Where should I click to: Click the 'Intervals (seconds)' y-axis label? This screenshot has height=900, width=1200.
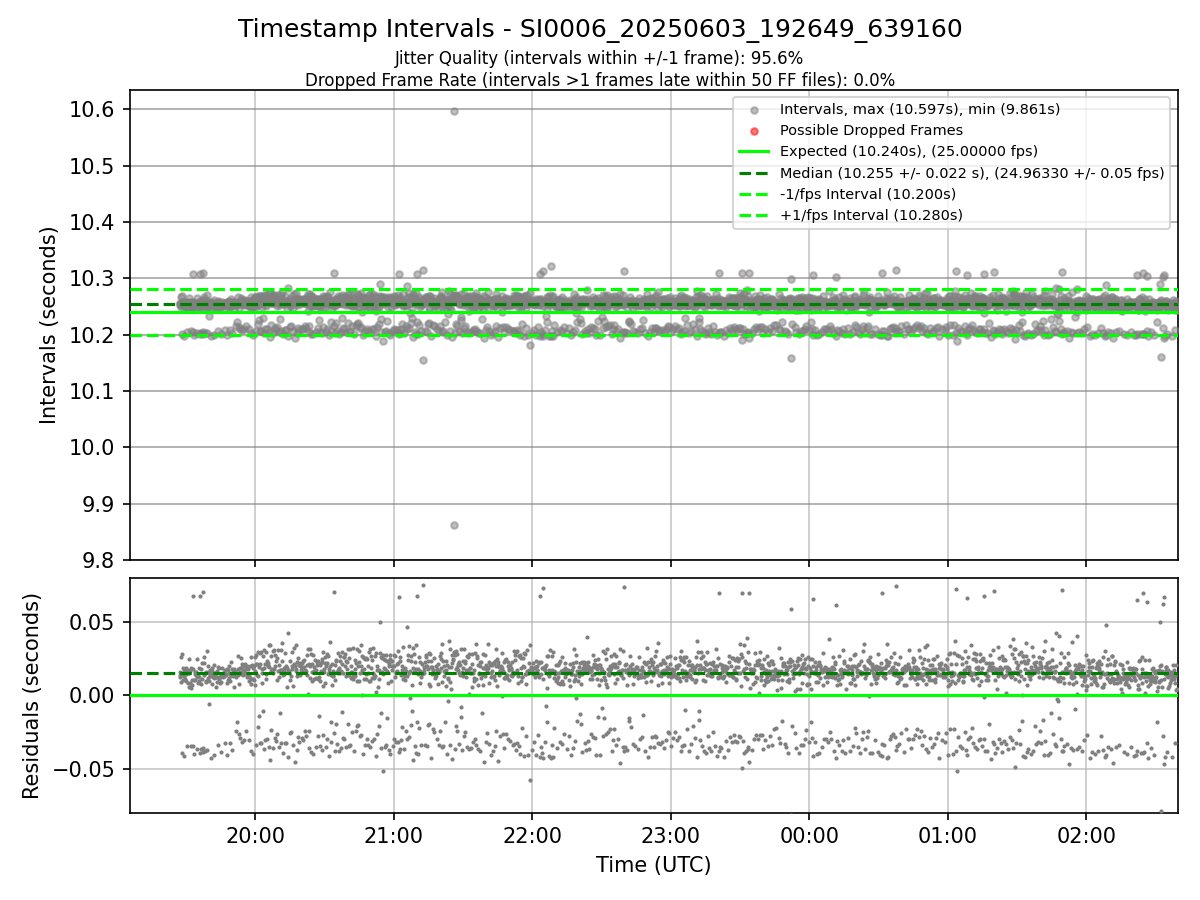tap(49, 325)
